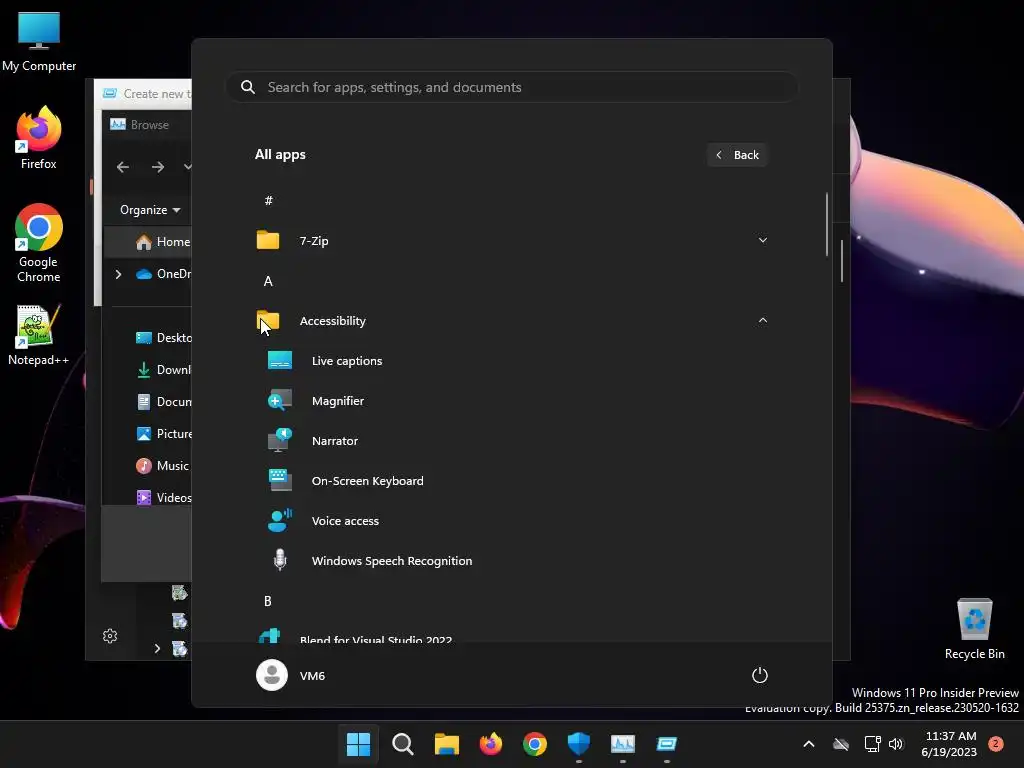This screenshot has height=768, width=1024.
Task: Go Back from All apps
Action: (737, 155)
